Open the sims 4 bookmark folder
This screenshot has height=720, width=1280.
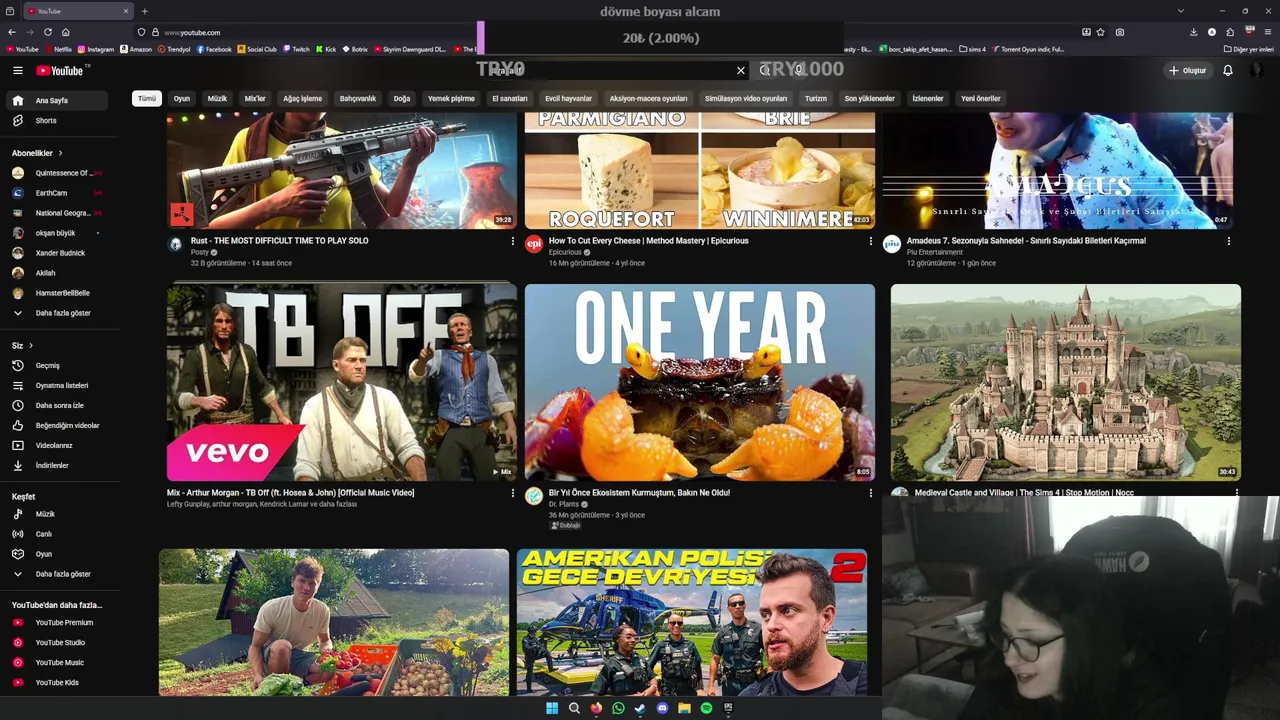point(972,49)
